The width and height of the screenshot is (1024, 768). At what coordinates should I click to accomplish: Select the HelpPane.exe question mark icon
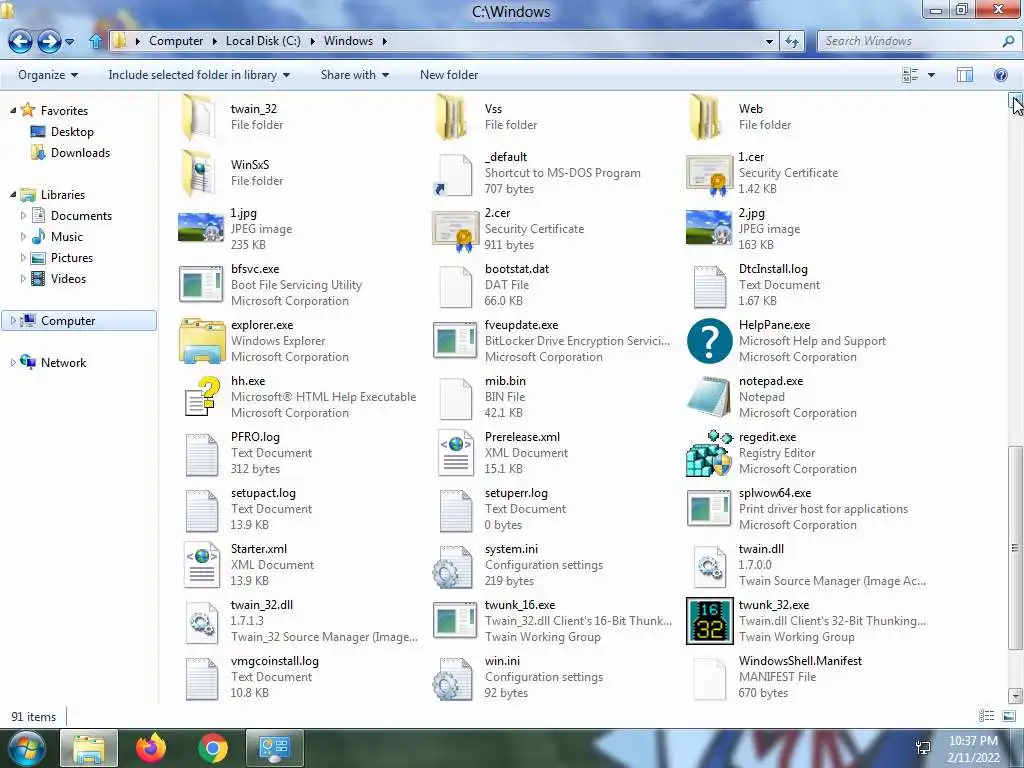coord(709,340)
